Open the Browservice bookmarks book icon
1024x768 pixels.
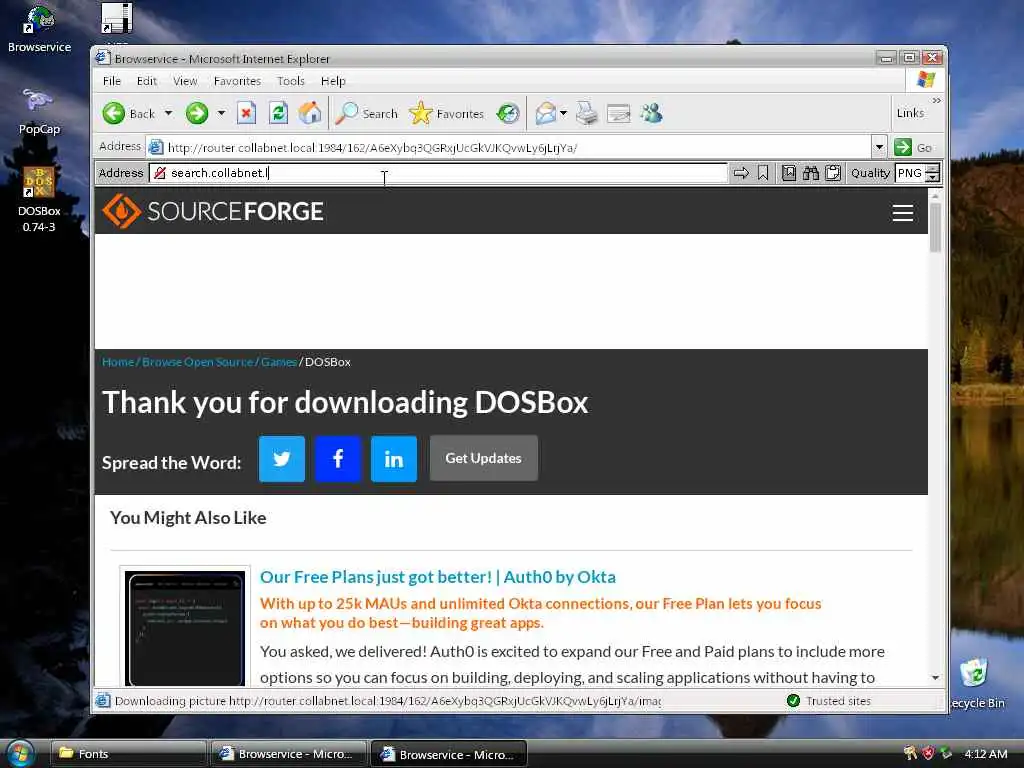pos(789,173)
